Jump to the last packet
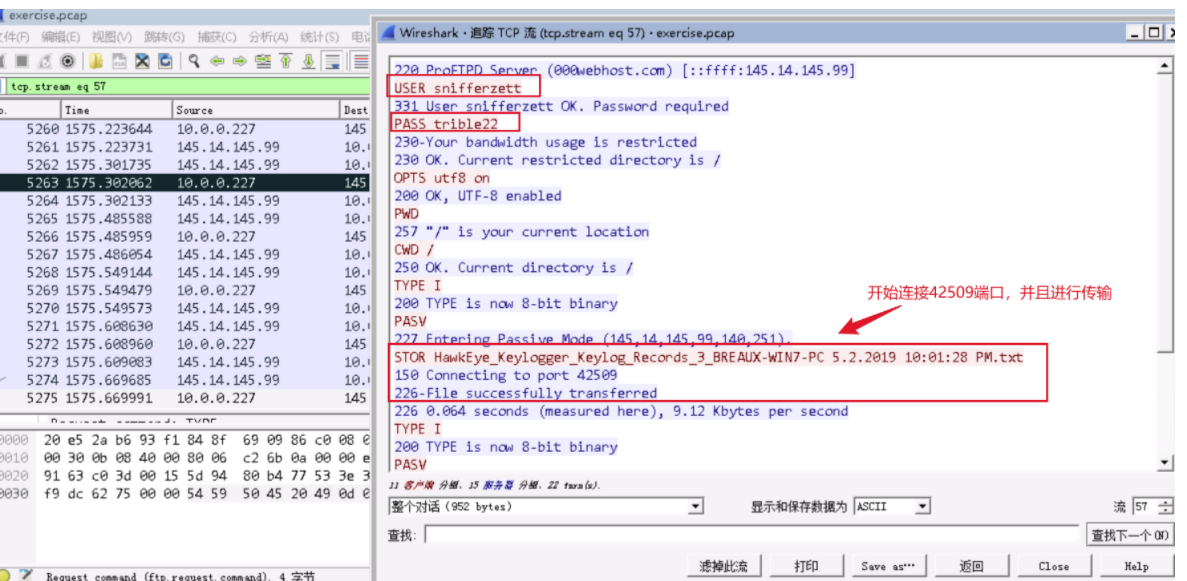The image size is (1187, 581). 308,61
